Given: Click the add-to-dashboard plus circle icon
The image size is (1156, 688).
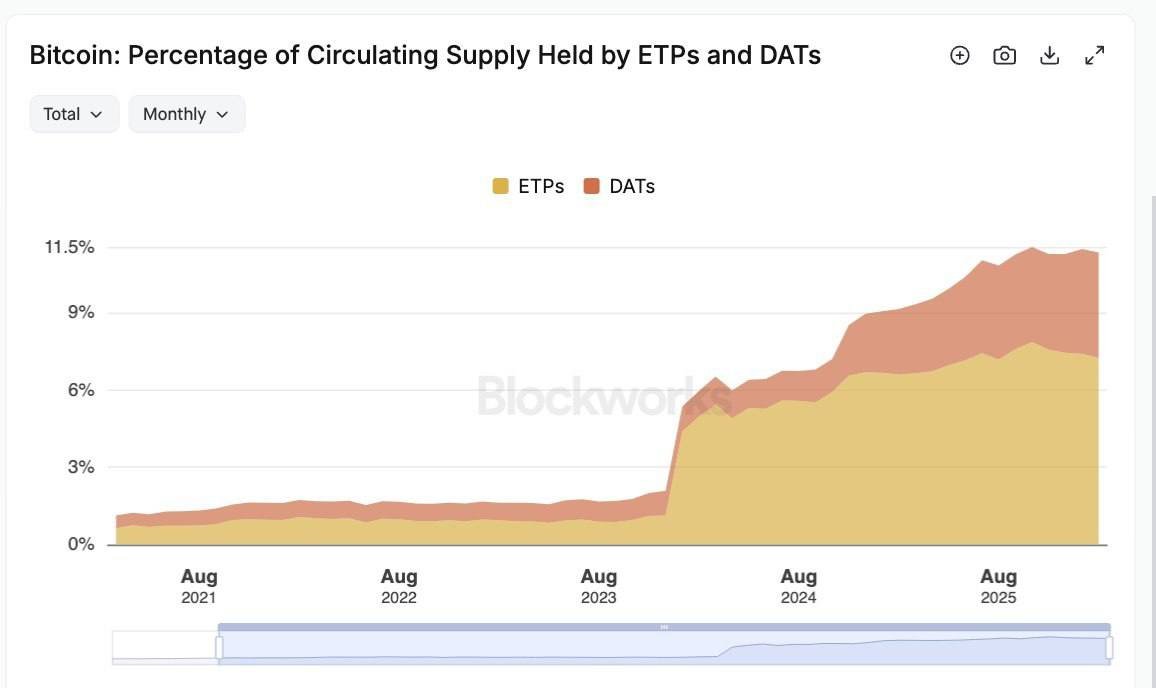Looking at the screenshot, I should click(959, 55).
